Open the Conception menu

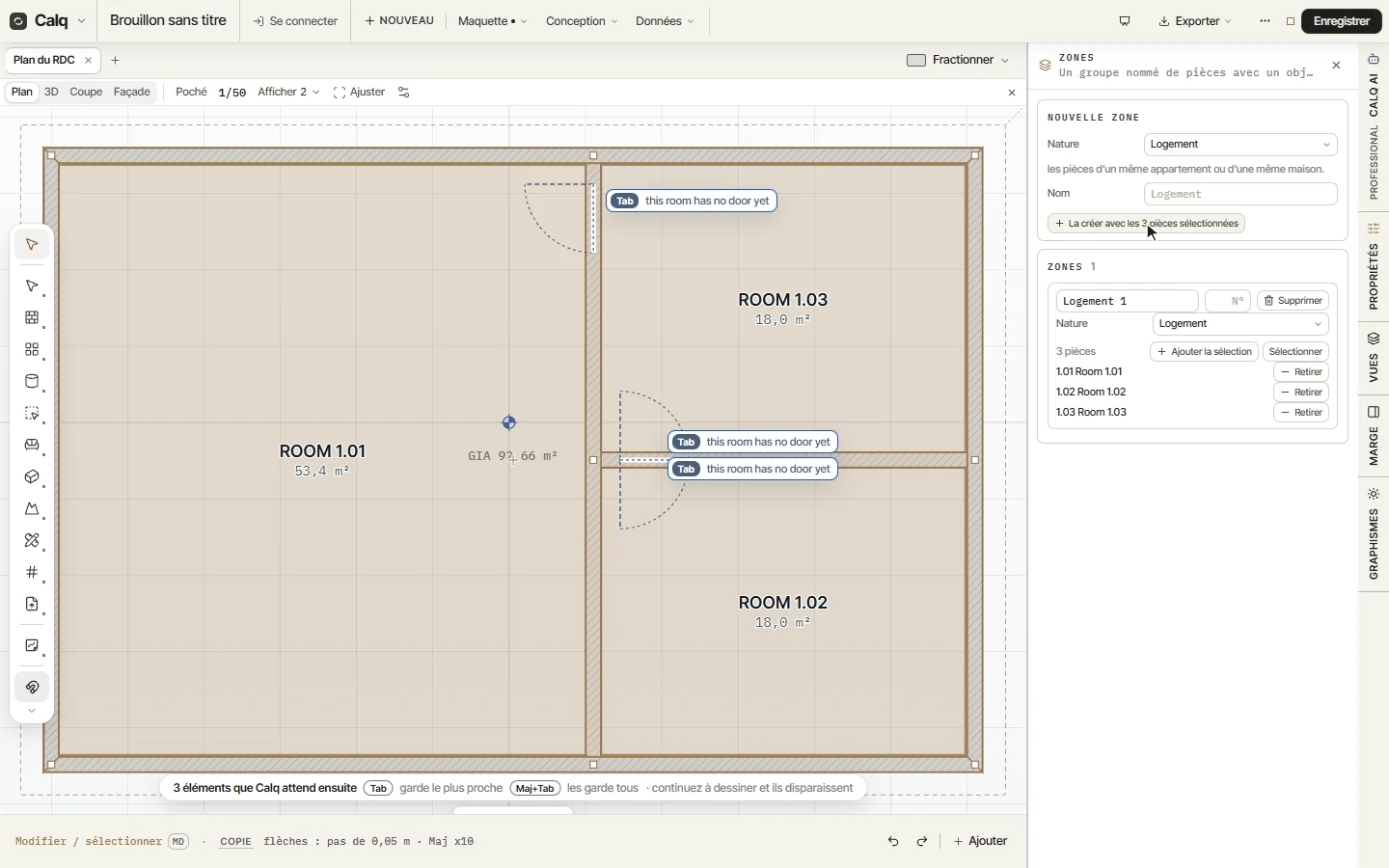tap(581, 21)
